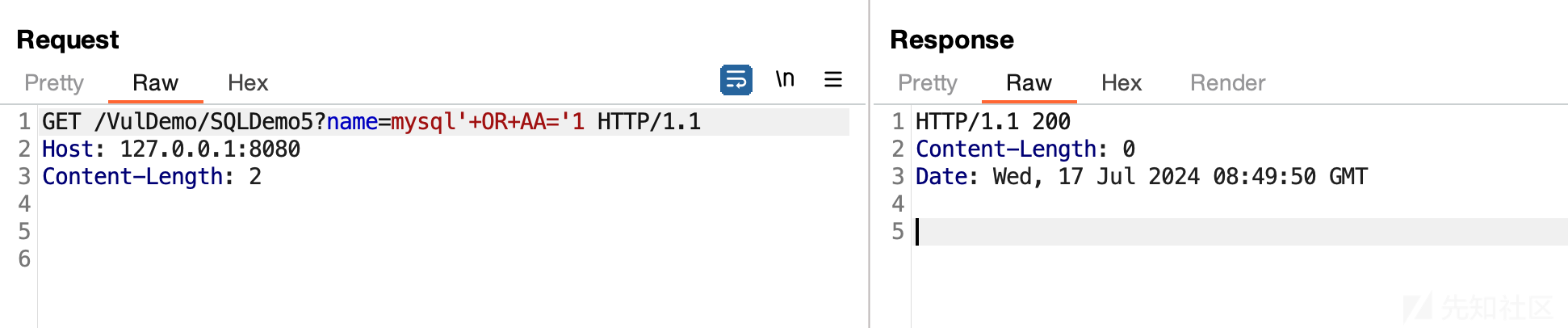Image resolution: width=1568 pixels, height=328 pixels.
Task: Click the HTTP/1.1 200 status line
Action: pyautogui.click(x=993, y=122)
